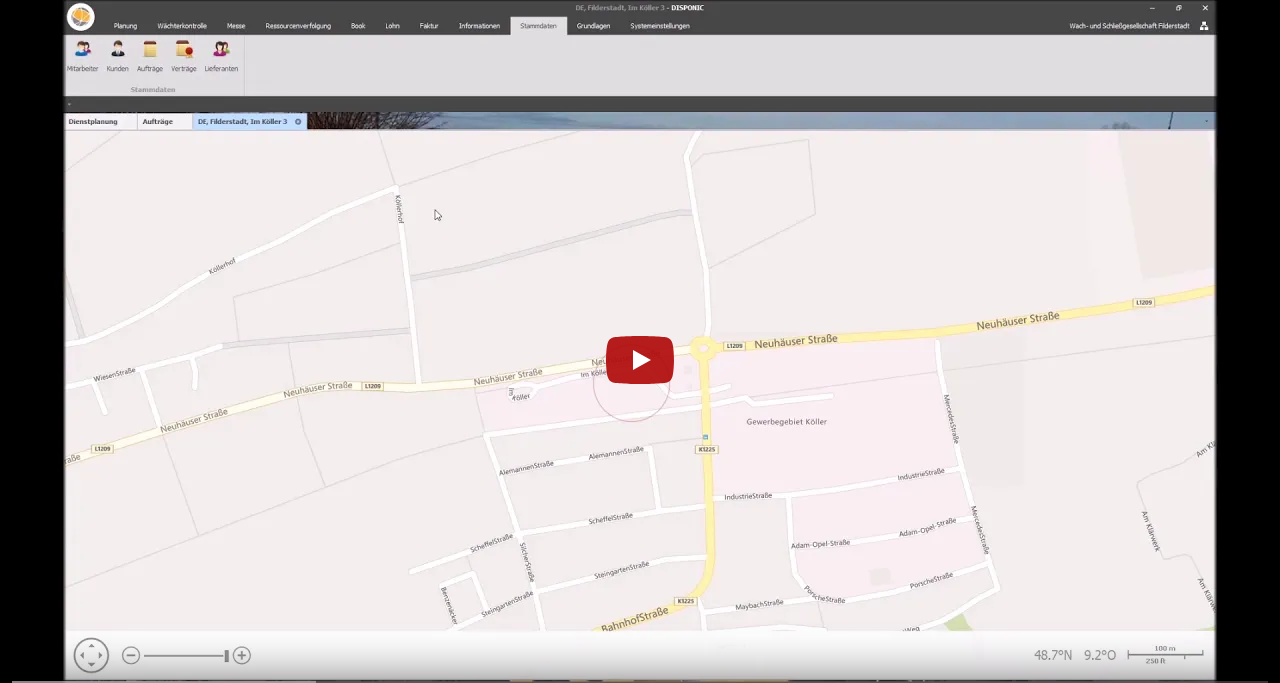Open the Verträge contracts icon

[184, 55]
